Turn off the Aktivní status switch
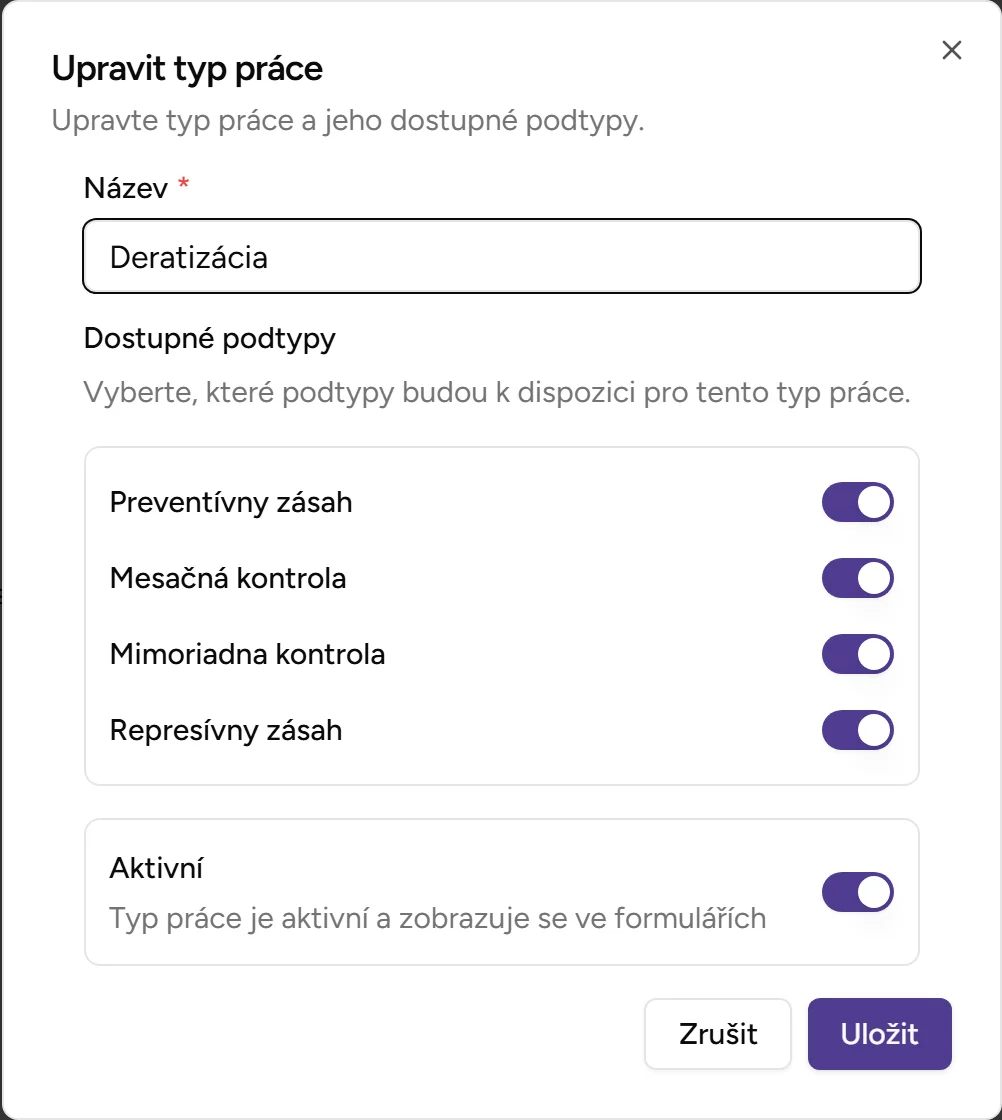The width and height of the screenshot is (1002, 1120). pos(857,892)
